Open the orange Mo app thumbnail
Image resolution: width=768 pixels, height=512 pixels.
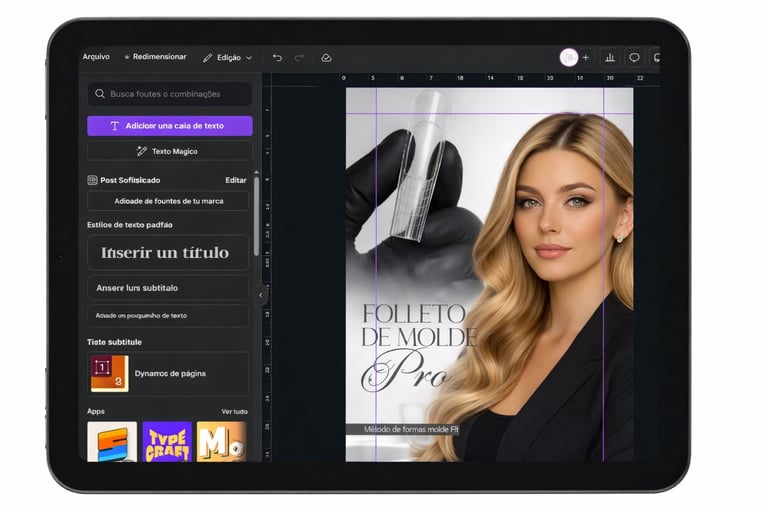click(221, 441)
